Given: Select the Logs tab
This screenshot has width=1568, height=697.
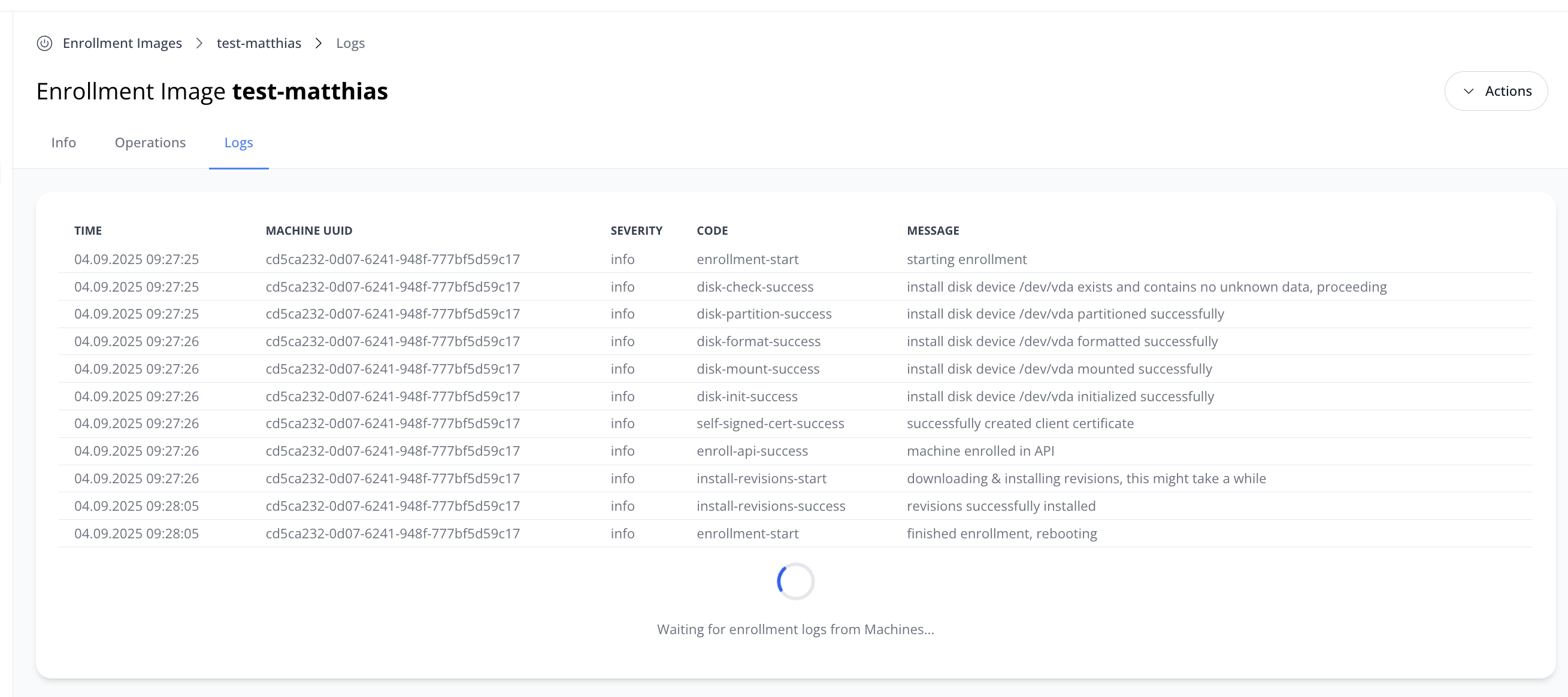Looking at the screenshot, I should click(238, 143).
